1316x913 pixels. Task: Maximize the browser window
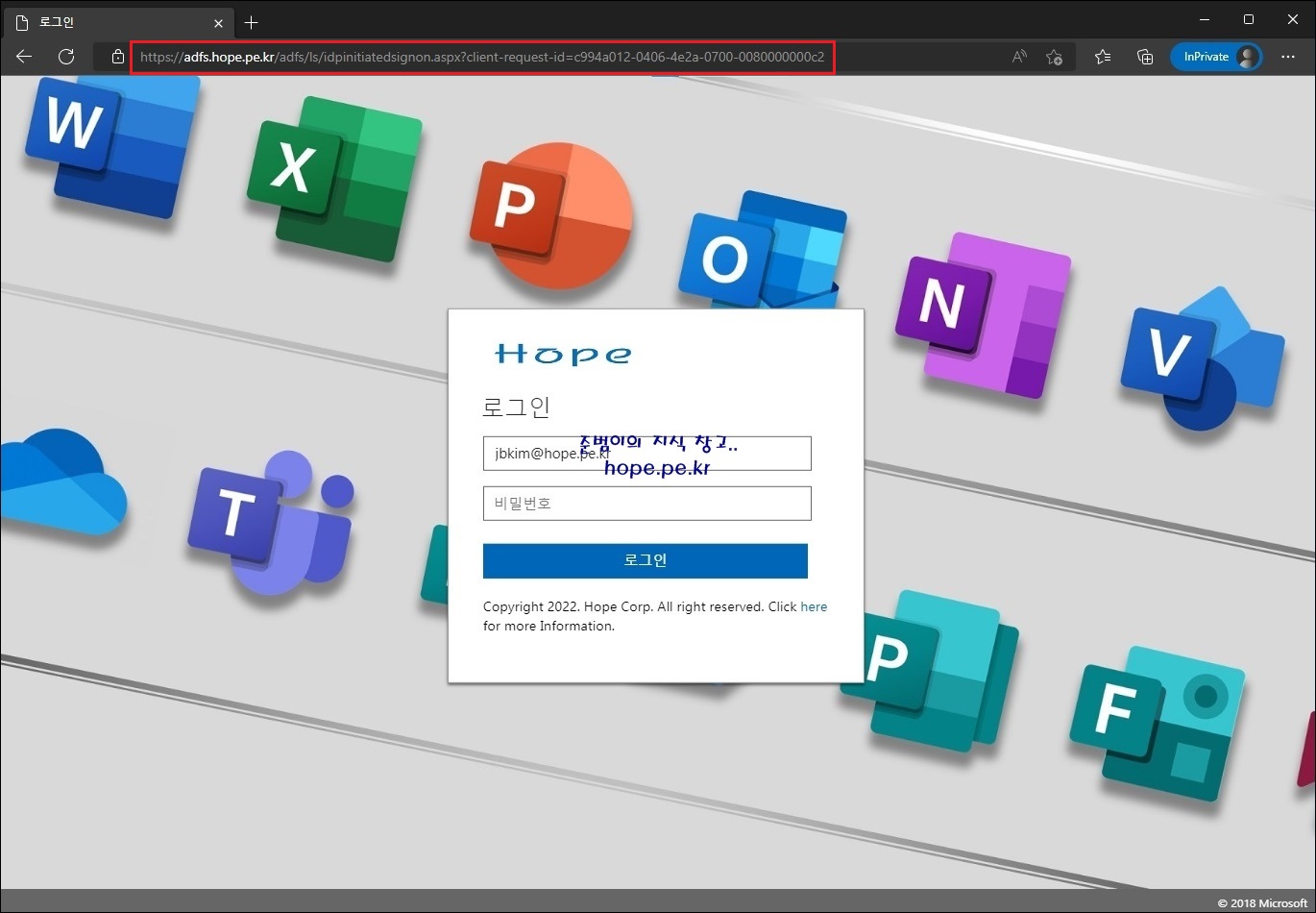point(1248,19)
